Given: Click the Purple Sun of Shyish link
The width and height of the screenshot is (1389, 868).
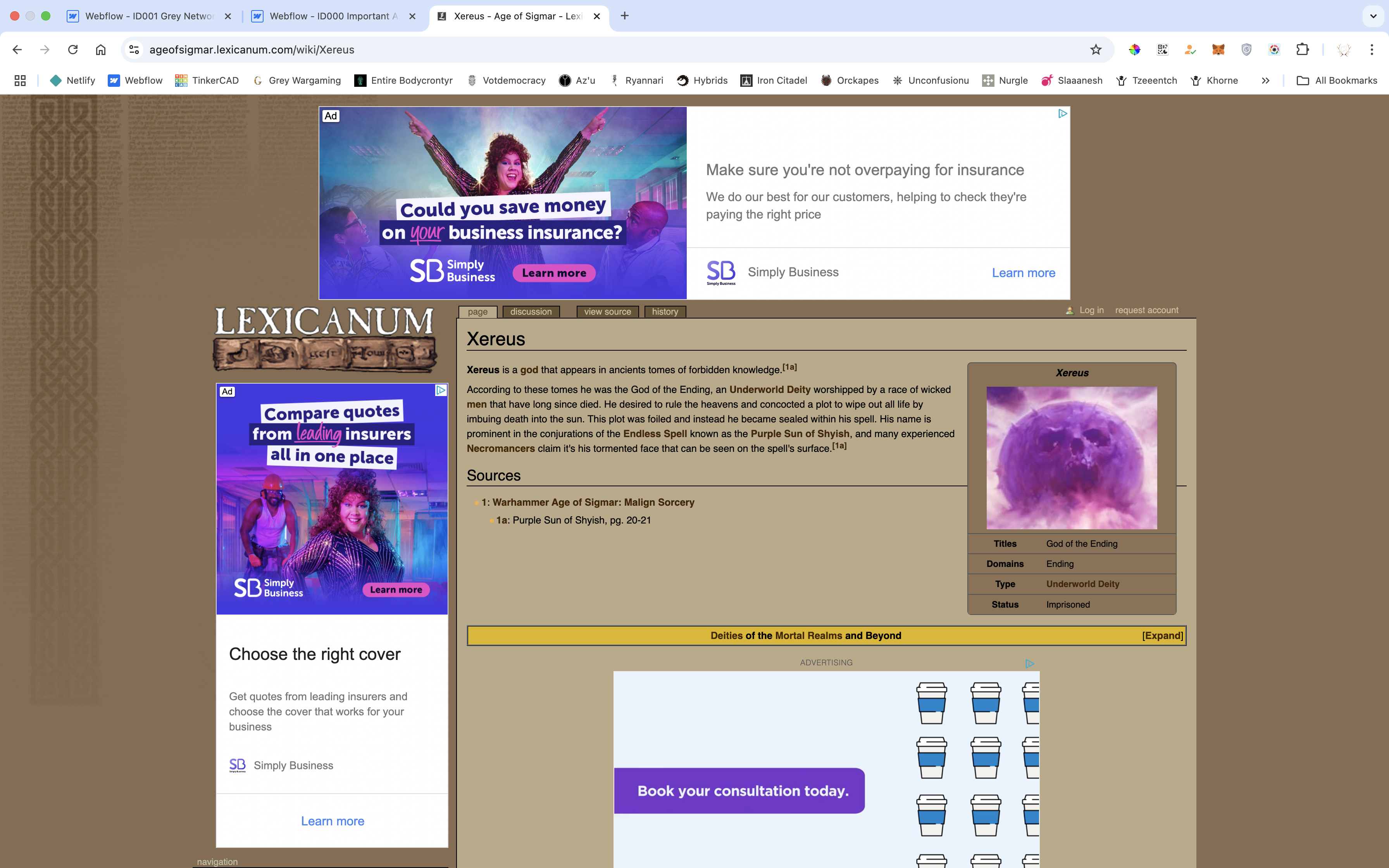Looking at the screenshot, I should click(800, 434).
